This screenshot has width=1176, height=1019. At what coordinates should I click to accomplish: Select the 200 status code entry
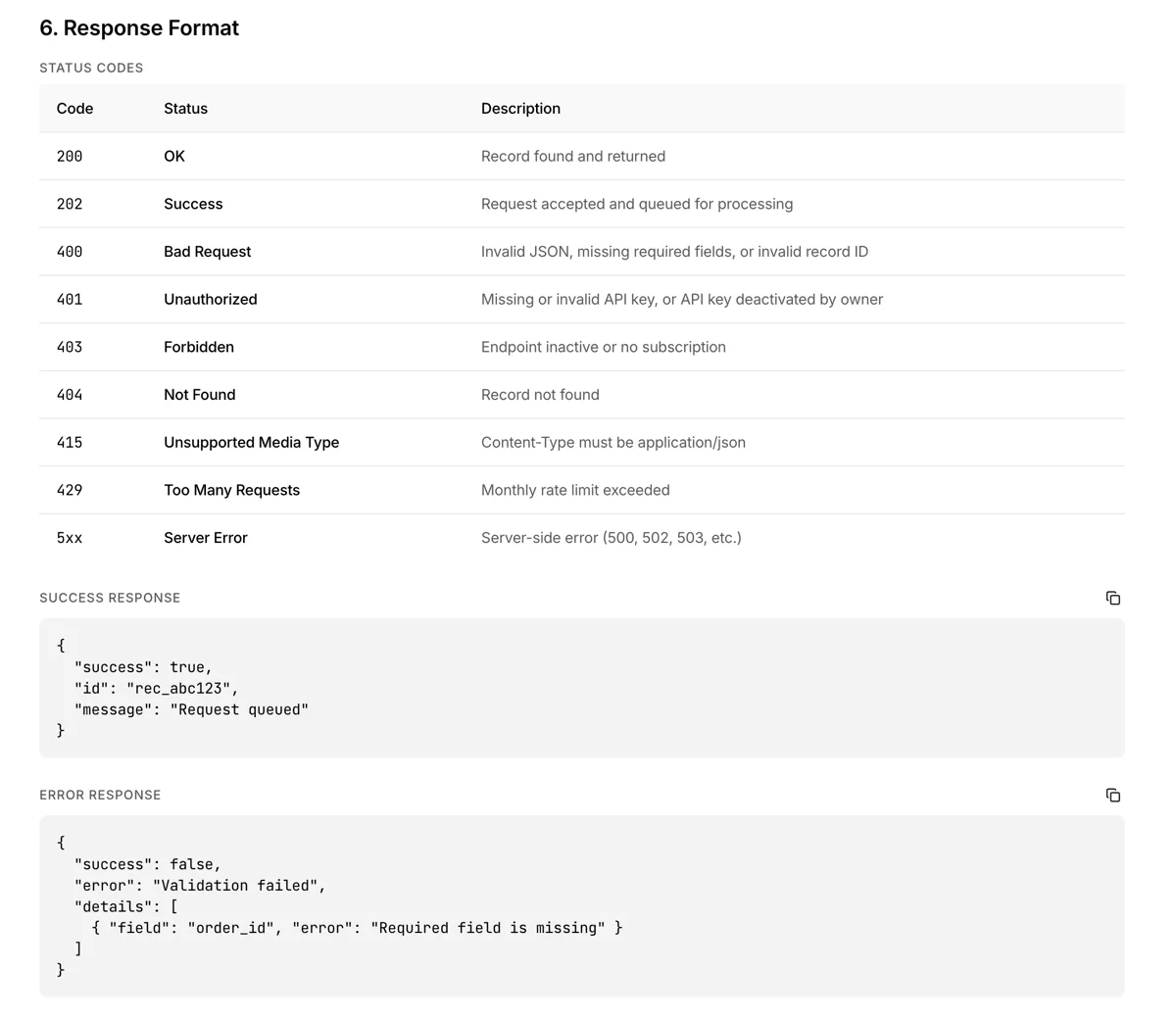(69, 156)
